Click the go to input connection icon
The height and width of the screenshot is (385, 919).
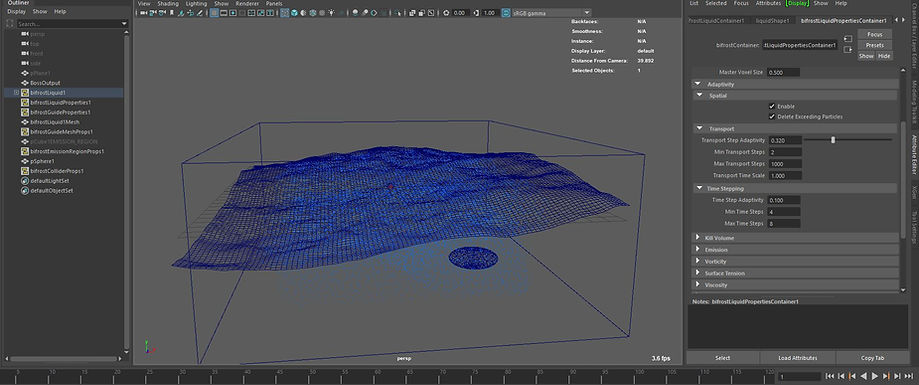pos(847,39)
